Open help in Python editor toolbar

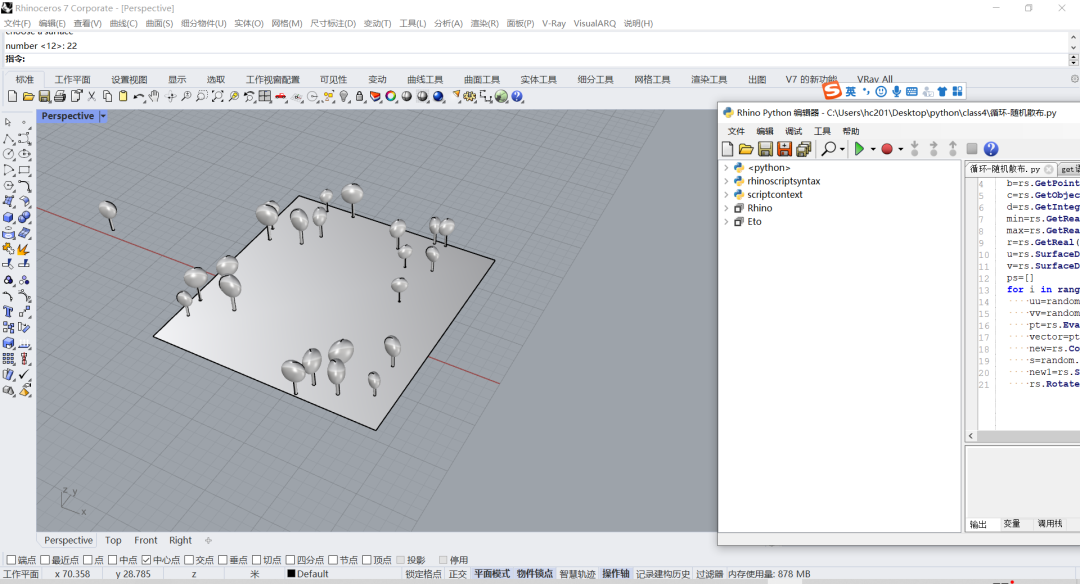(x=991, y=149)
